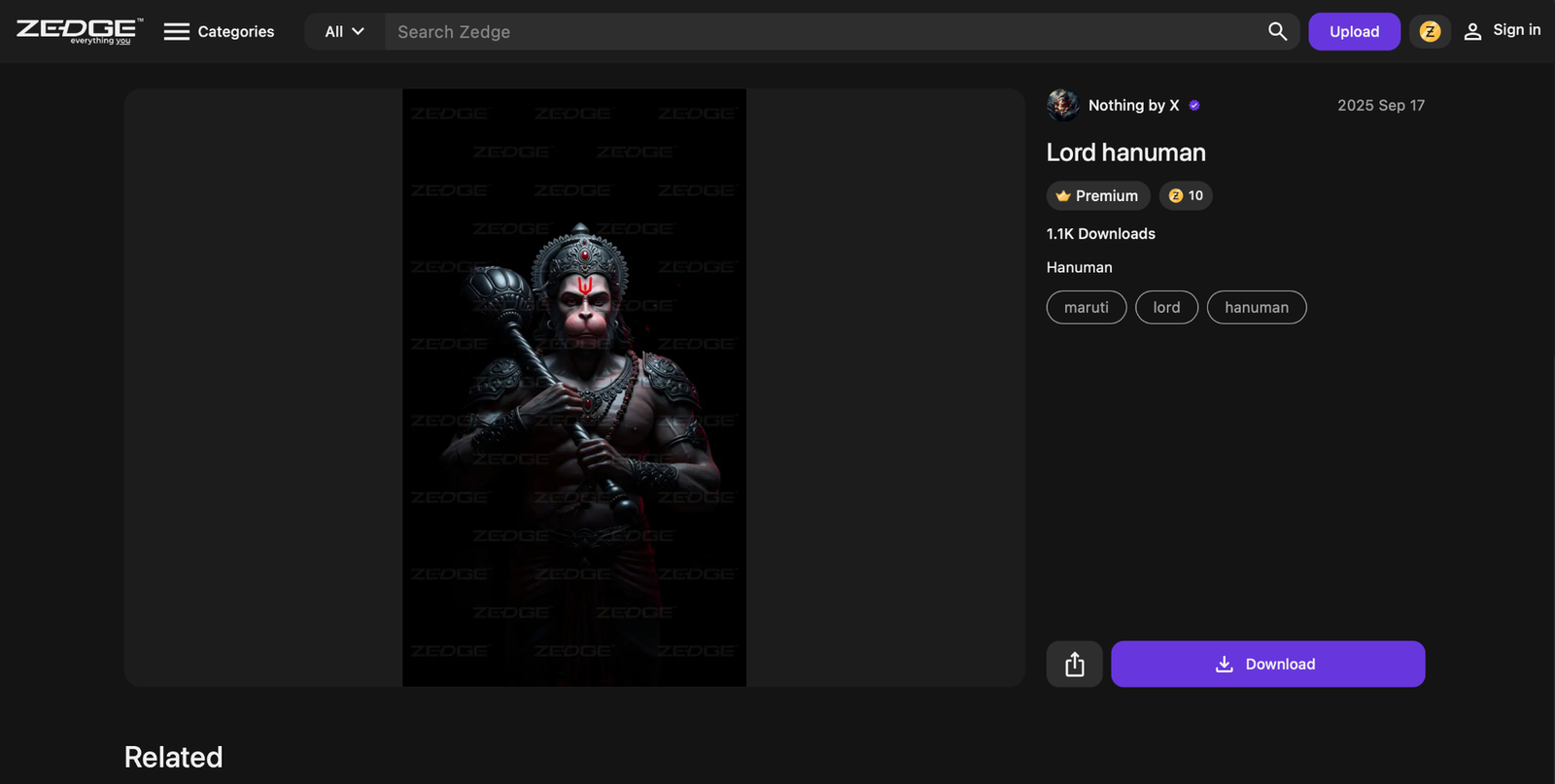Viewport: 1555px width, 784px height.
Task: Select the lord tag
Action: pyautogui.click(x=1166, y=307)
